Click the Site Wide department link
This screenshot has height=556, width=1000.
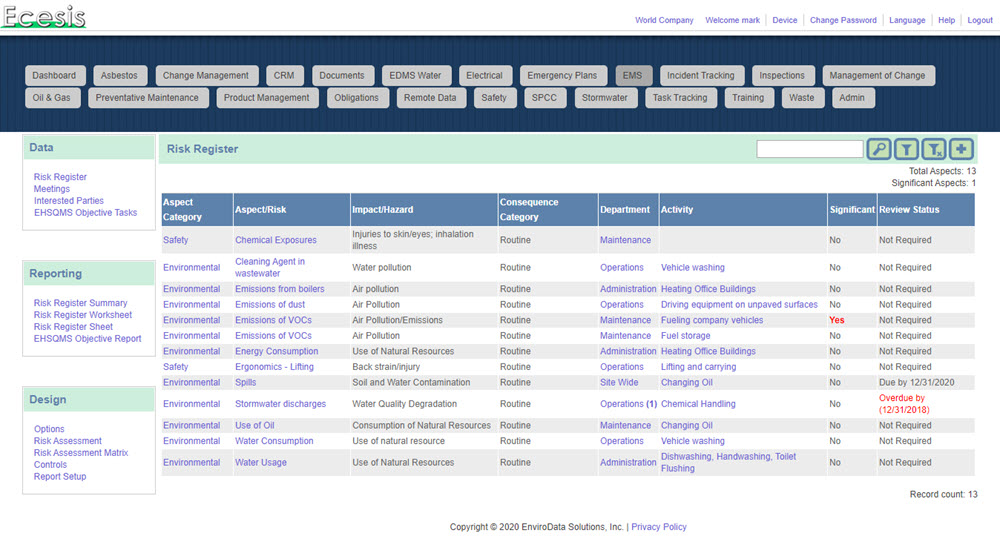(619, 383)
